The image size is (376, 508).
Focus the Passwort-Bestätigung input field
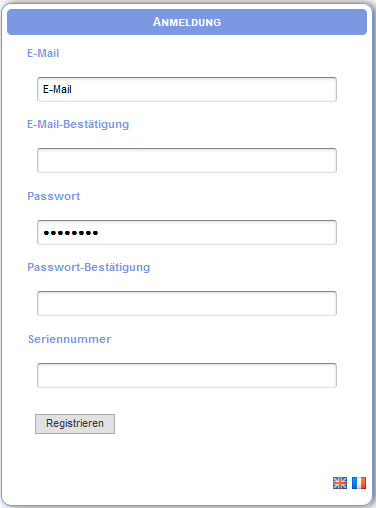click(187, 303)
